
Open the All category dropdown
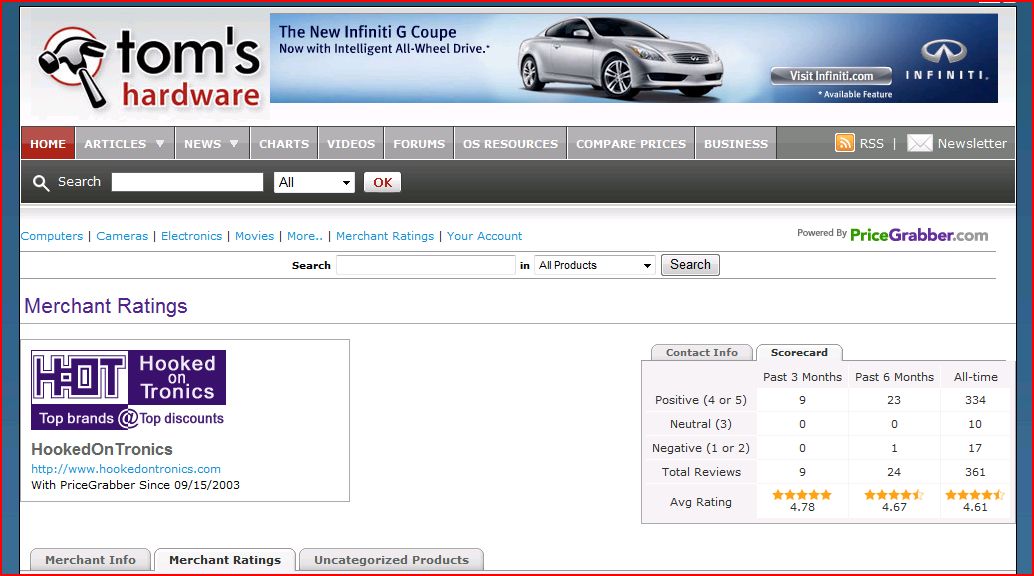pyautogui.click(x=314, y=183)
